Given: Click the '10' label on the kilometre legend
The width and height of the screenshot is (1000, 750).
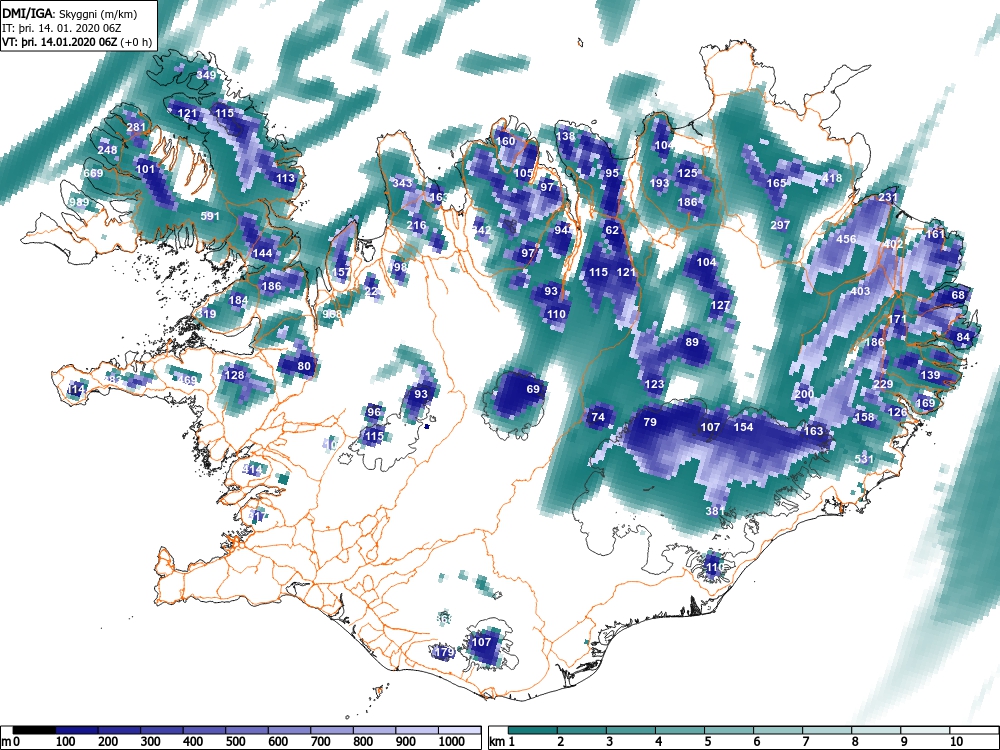Looking at the screenshot, I should (x=956, y=742).
